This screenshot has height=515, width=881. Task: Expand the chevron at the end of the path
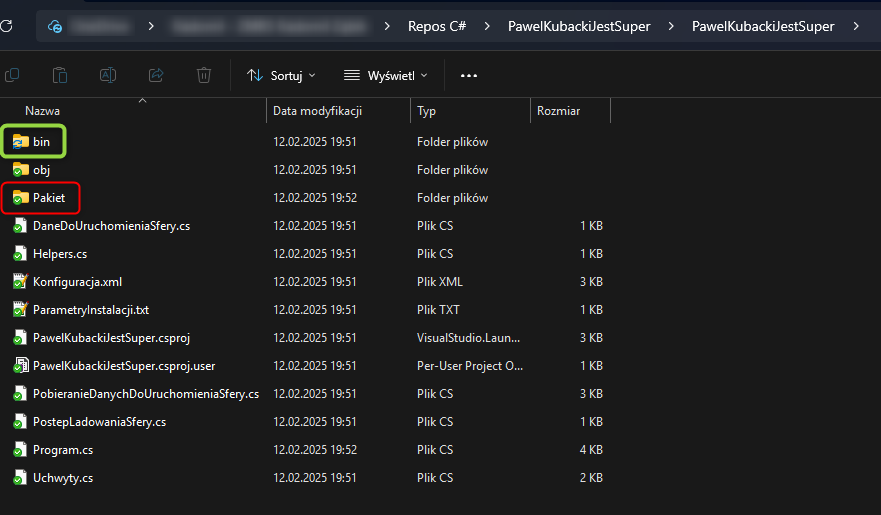tap(857, 26)
